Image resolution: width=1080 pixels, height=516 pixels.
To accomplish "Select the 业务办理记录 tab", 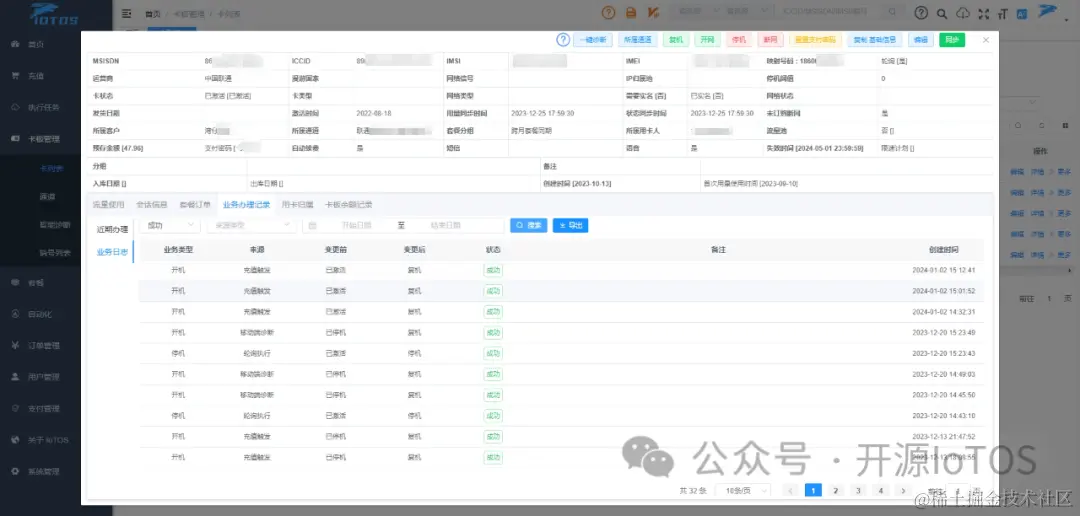I will point(246,205).
